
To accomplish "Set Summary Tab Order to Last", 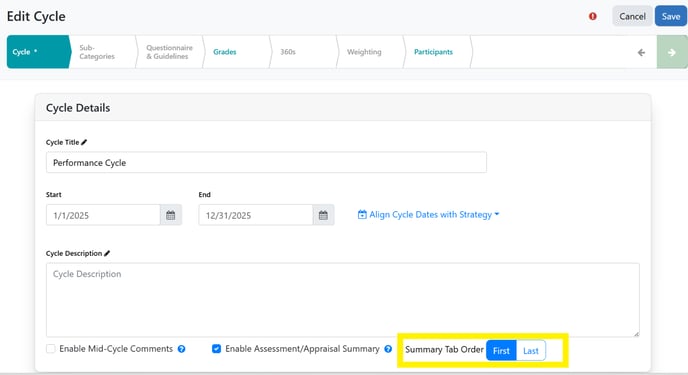I will point(531,350).
